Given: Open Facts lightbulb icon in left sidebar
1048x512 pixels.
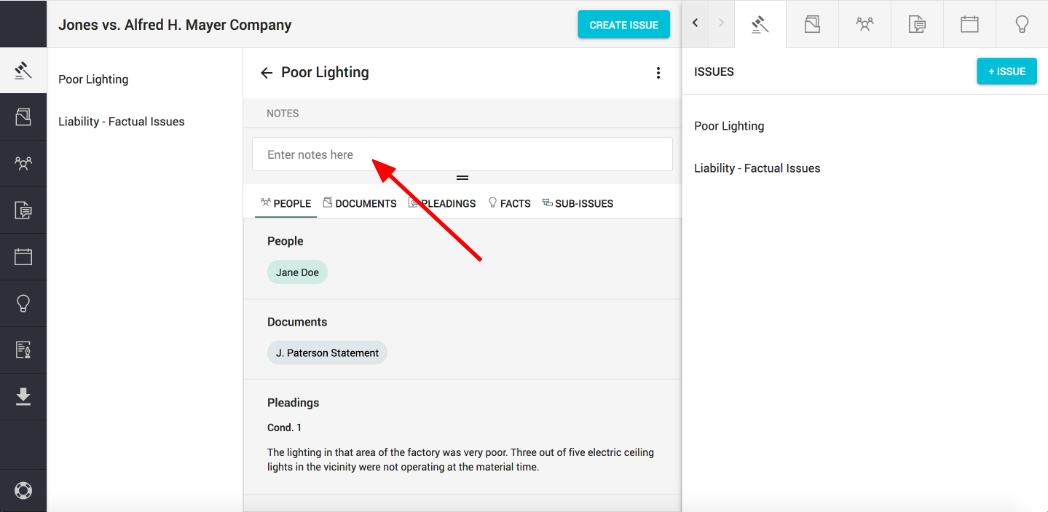Looking at the screenshot, I should [x=23, y=303].
